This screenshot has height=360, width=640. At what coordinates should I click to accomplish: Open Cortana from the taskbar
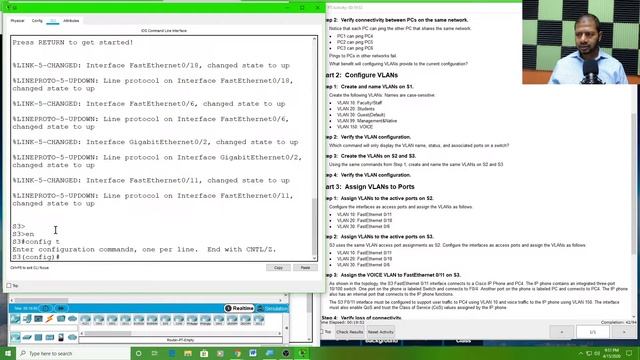pyautogui.click(x=139, y=353)
